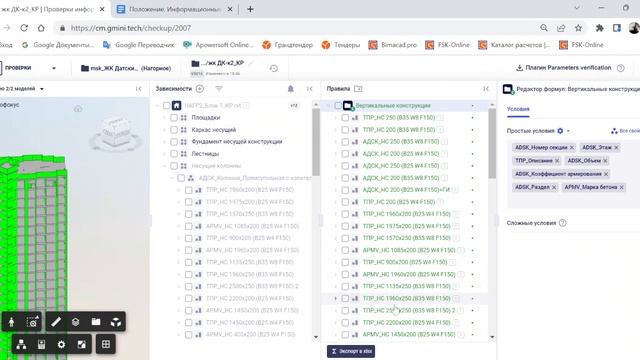Image resolution: width=640 pixels, height=360 pixels.
Task: Click the folder icon in the viewer toolbar
Action: coord(96,322)
